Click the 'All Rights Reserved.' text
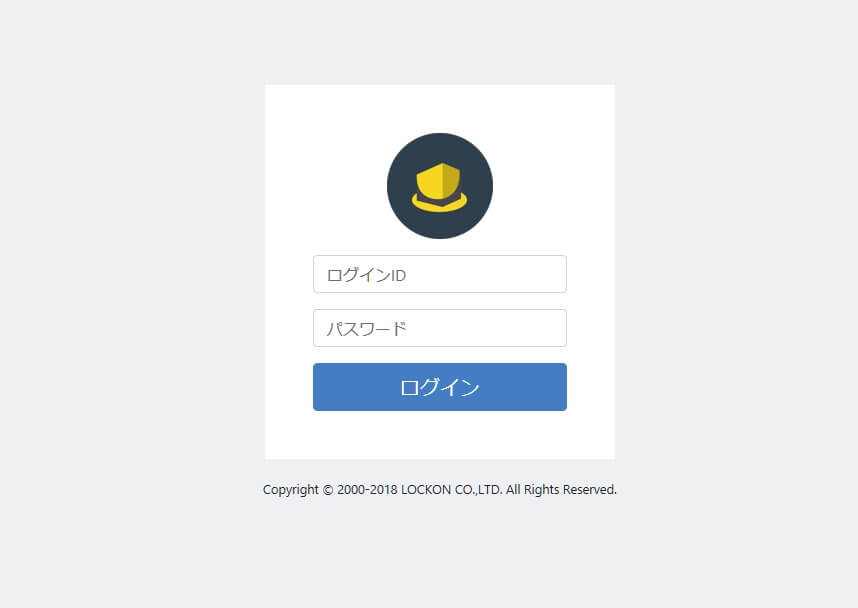The image size is (858, 608). click(x=561, y=489)
